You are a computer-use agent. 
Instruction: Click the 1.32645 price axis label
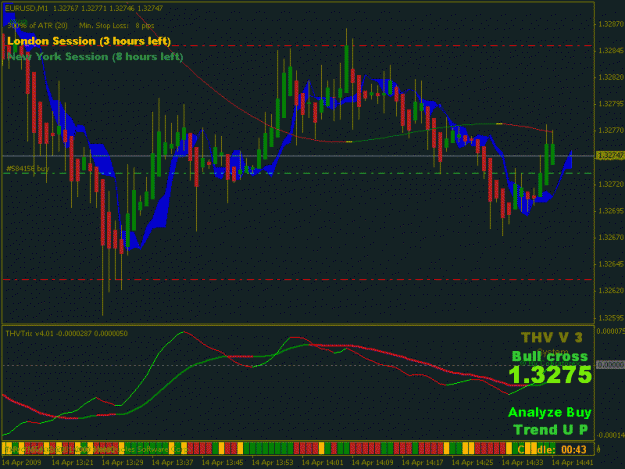pyautogui.click(x=611, y=264)
